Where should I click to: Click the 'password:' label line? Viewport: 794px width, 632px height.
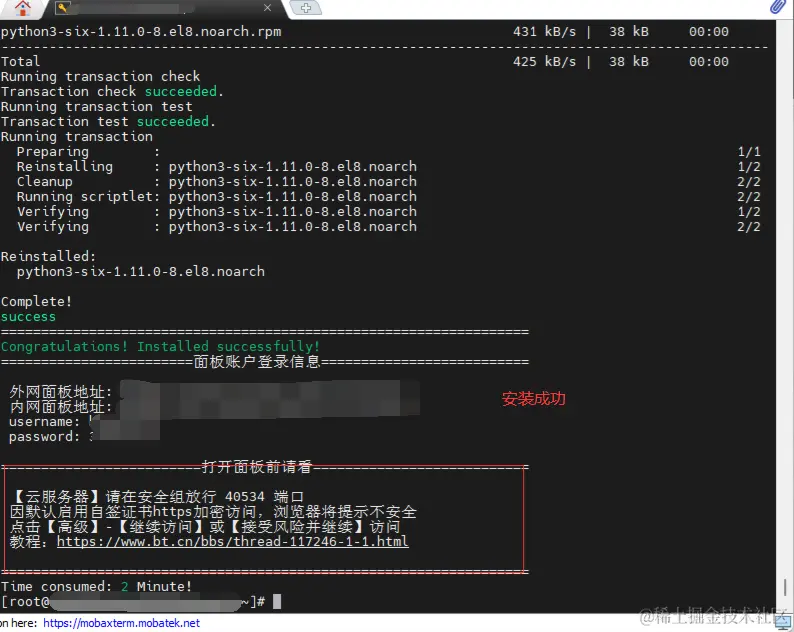44,437
